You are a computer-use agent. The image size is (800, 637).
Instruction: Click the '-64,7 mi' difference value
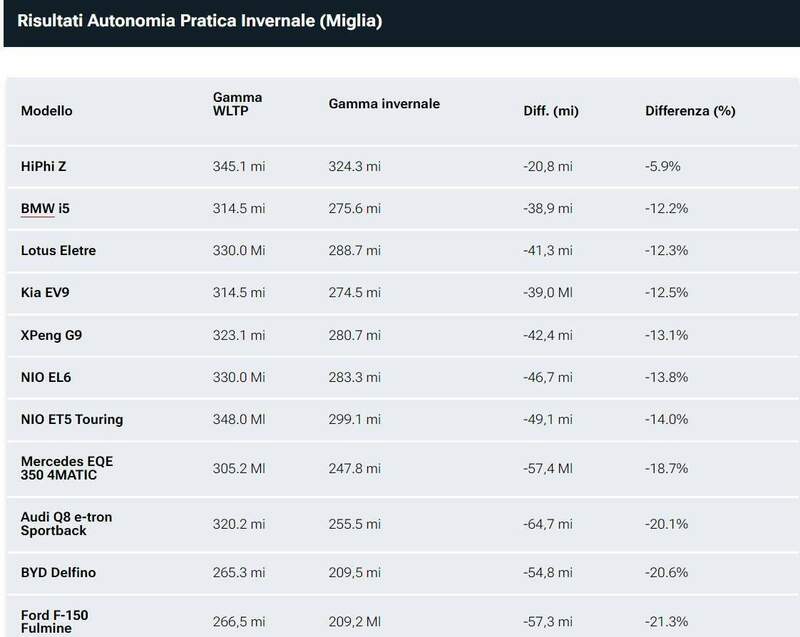tap(548, 523)
